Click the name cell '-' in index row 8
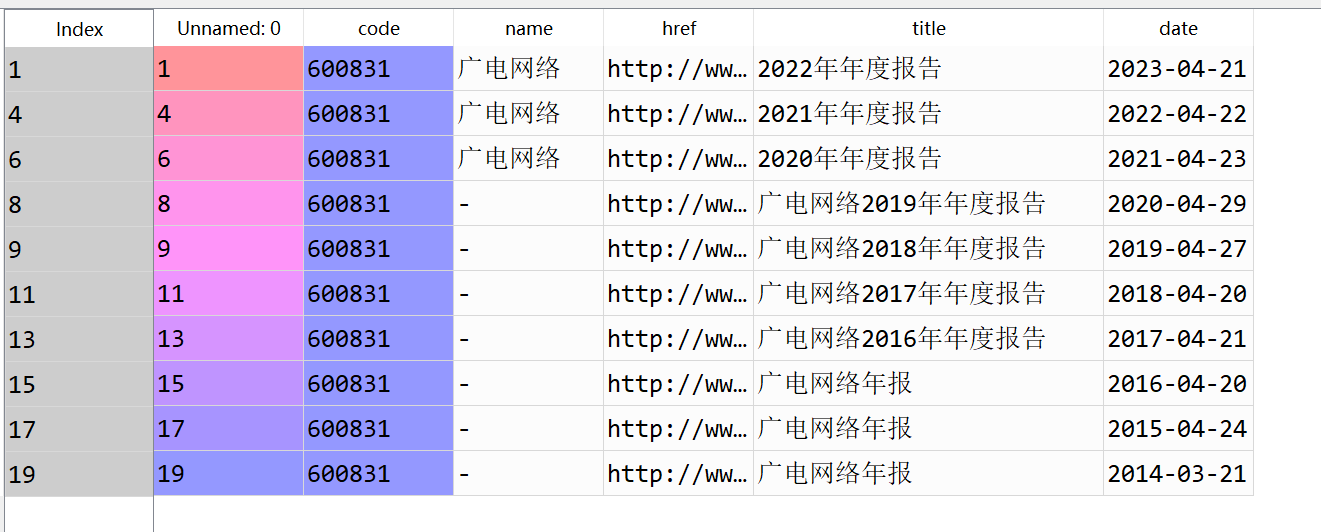The image size is (1321, 532). pos(529,204)
